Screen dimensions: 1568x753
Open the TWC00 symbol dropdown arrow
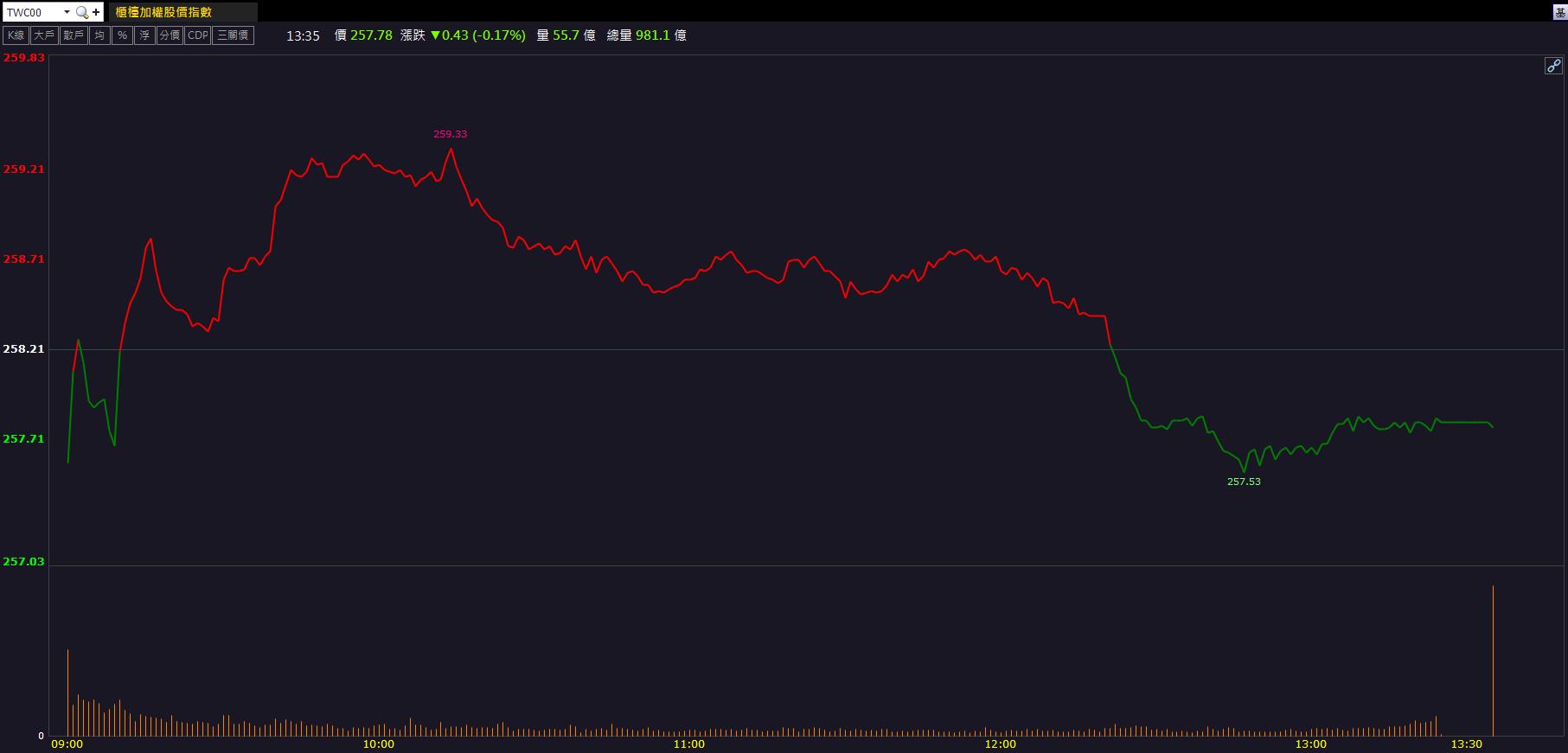coord(67,12)
